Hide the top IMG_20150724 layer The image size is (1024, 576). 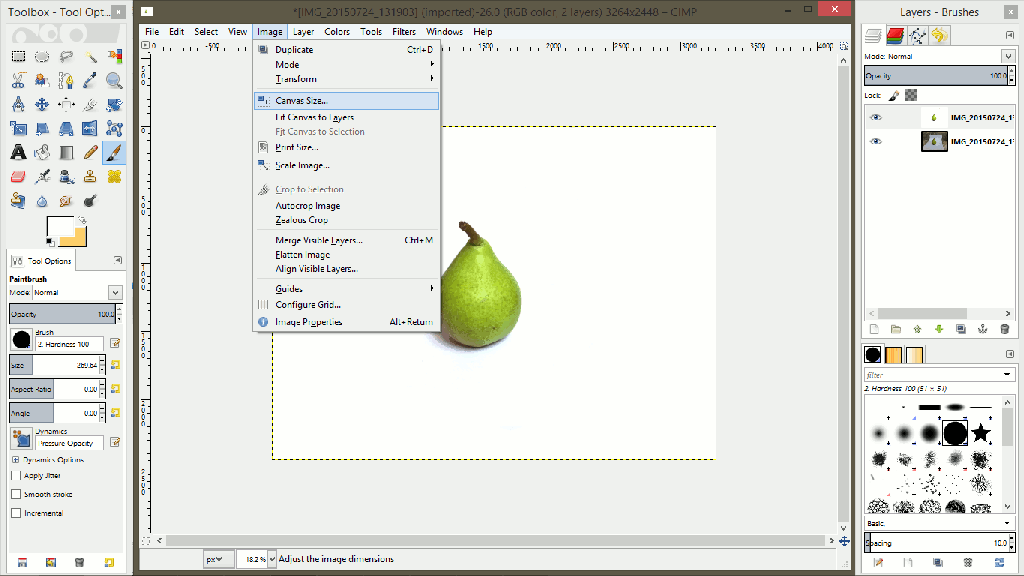point(876,118)
